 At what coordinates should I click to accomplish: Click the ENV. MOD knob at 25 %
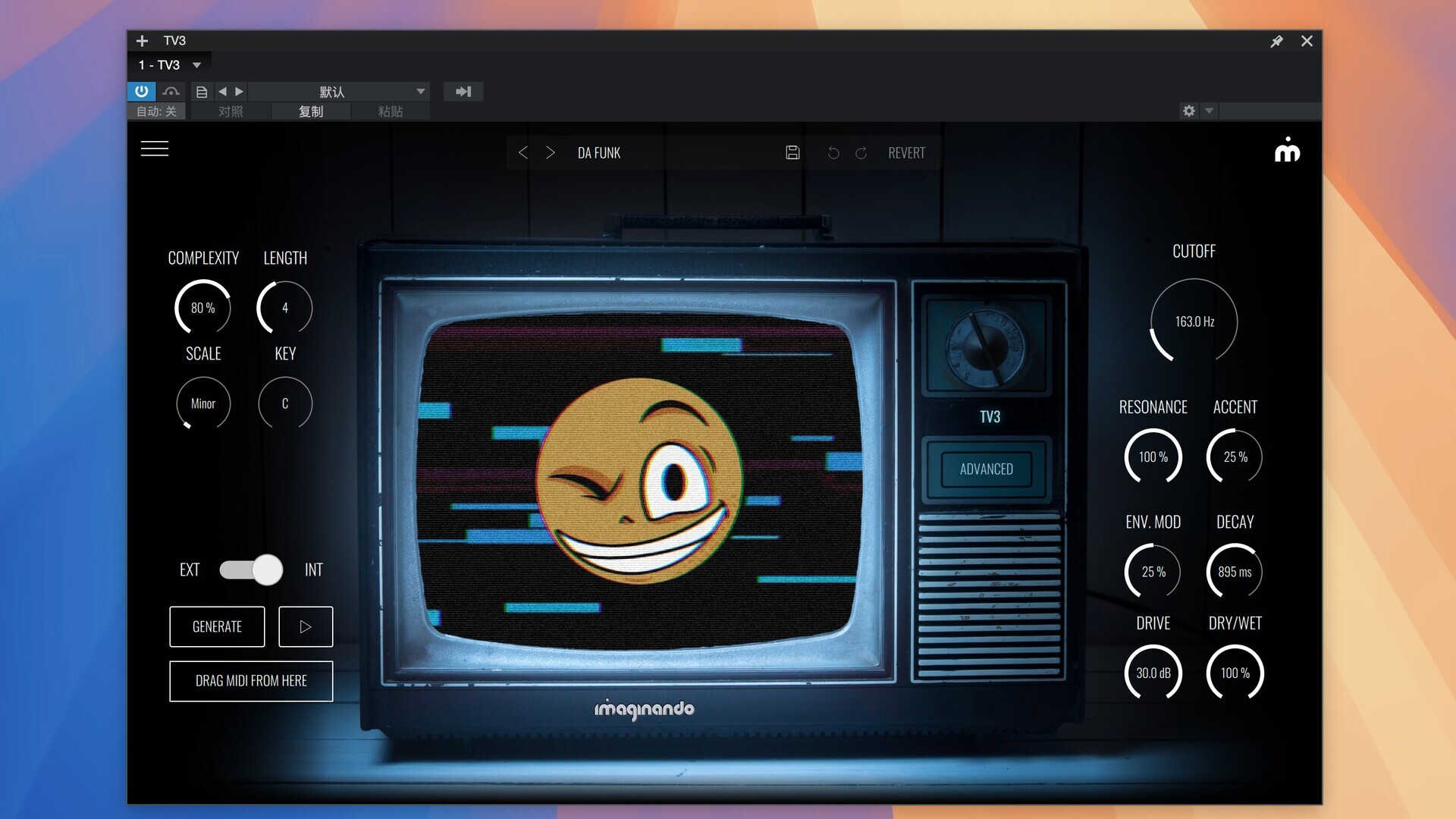point(1153,572)
